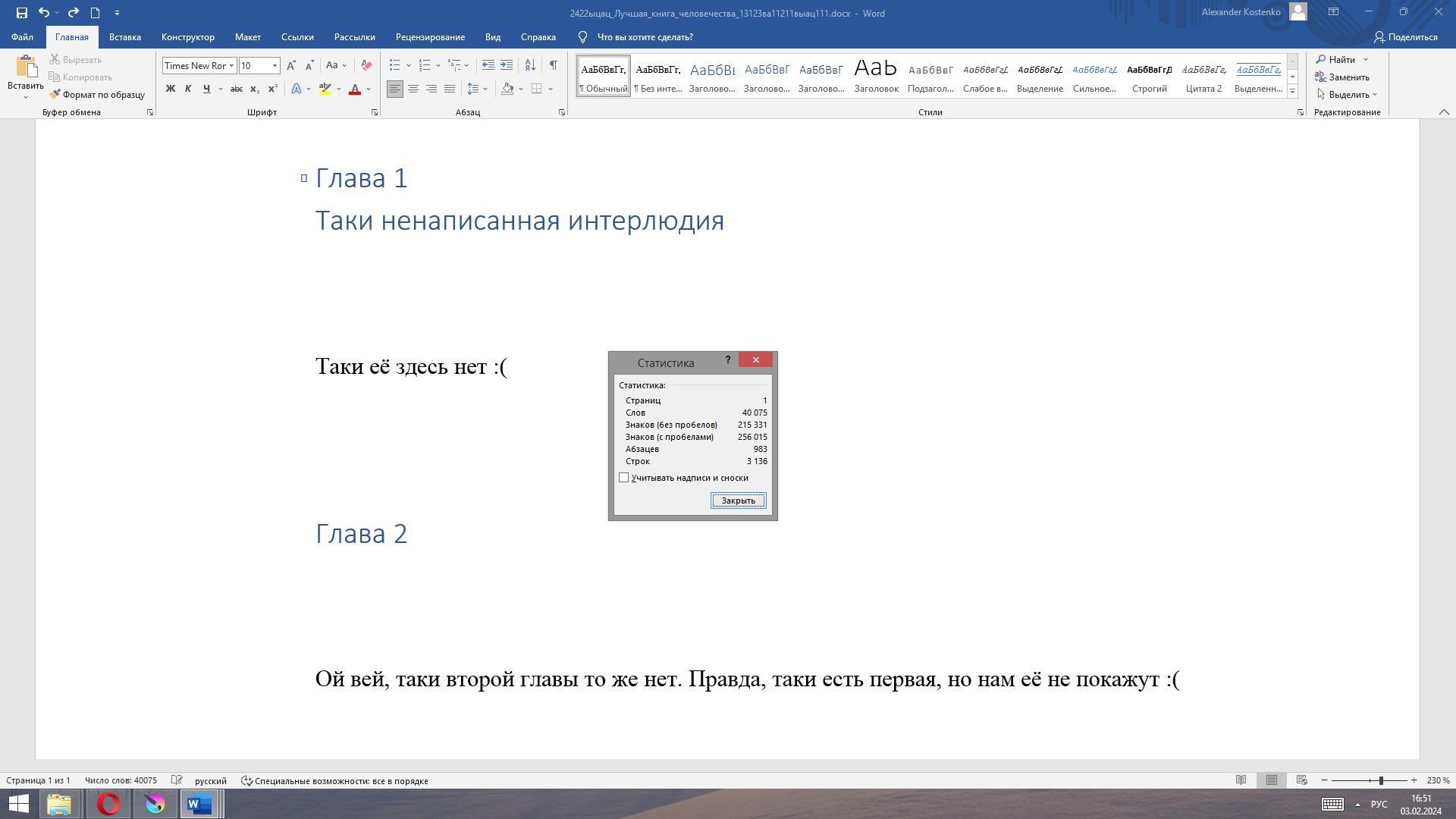Click the increase indent icon
Image resolution: width=1456 pixels, height=819 pixels.
click(506, 65)
